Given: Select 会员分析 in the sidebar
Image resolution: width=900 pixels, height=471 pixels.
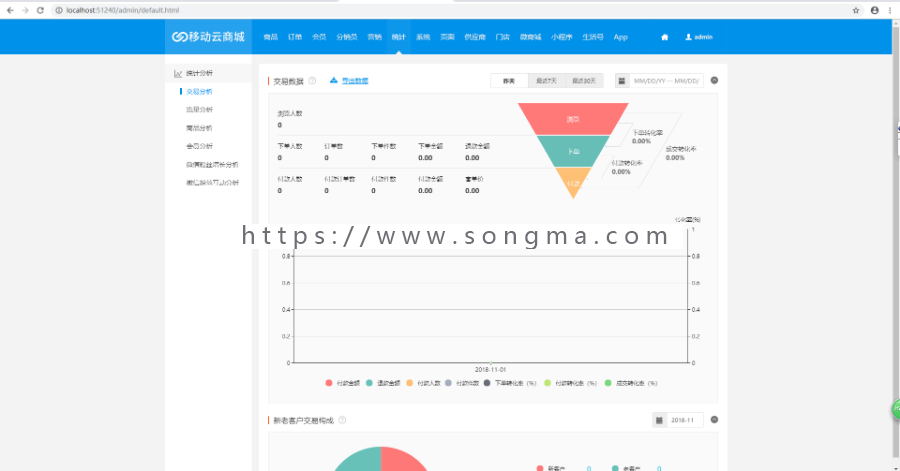Looking at the screenshot, I should pyautogui.click(x=199, y=146).
